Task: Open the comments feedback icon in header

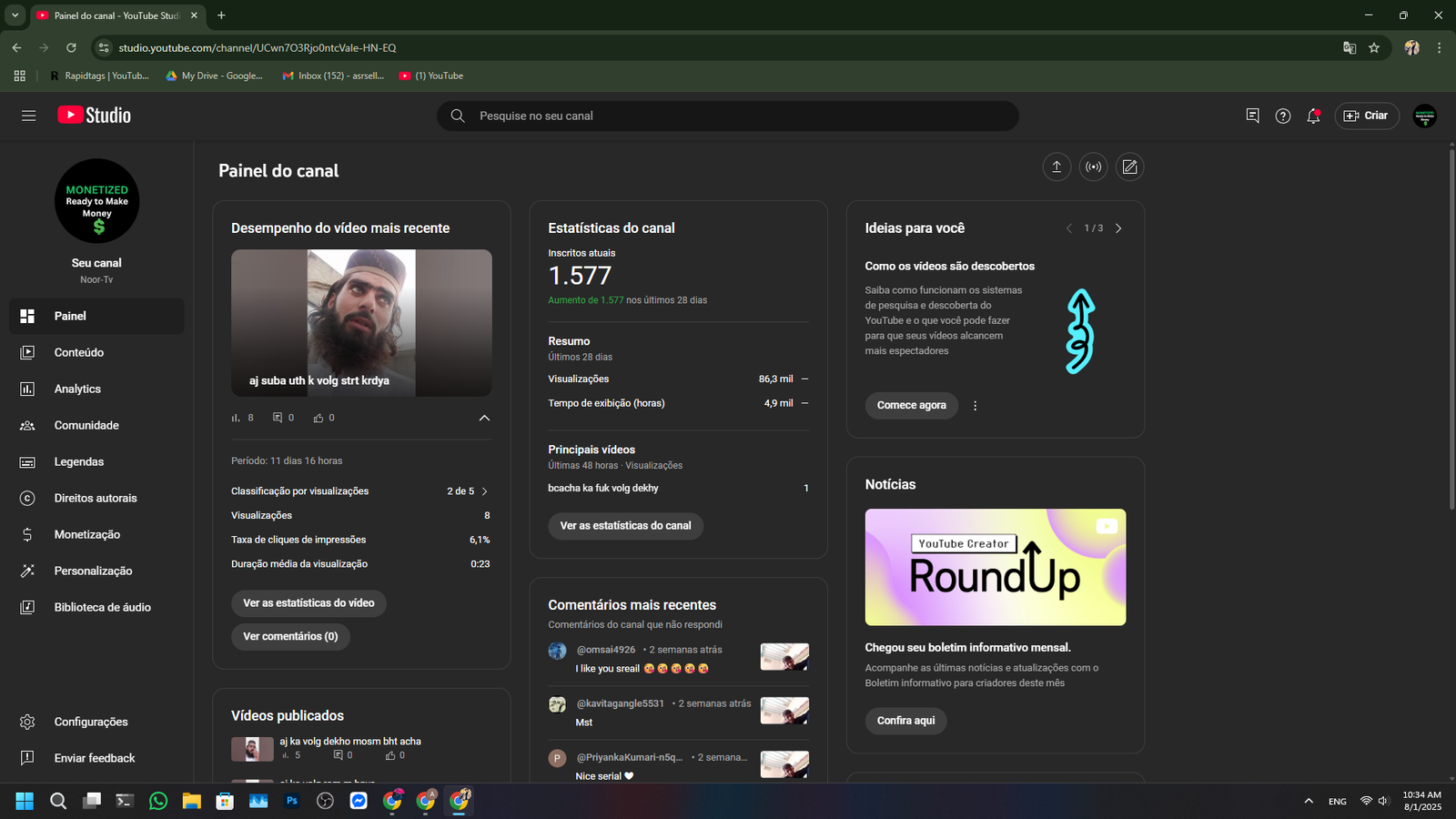Action: [x=1252, y=116]
